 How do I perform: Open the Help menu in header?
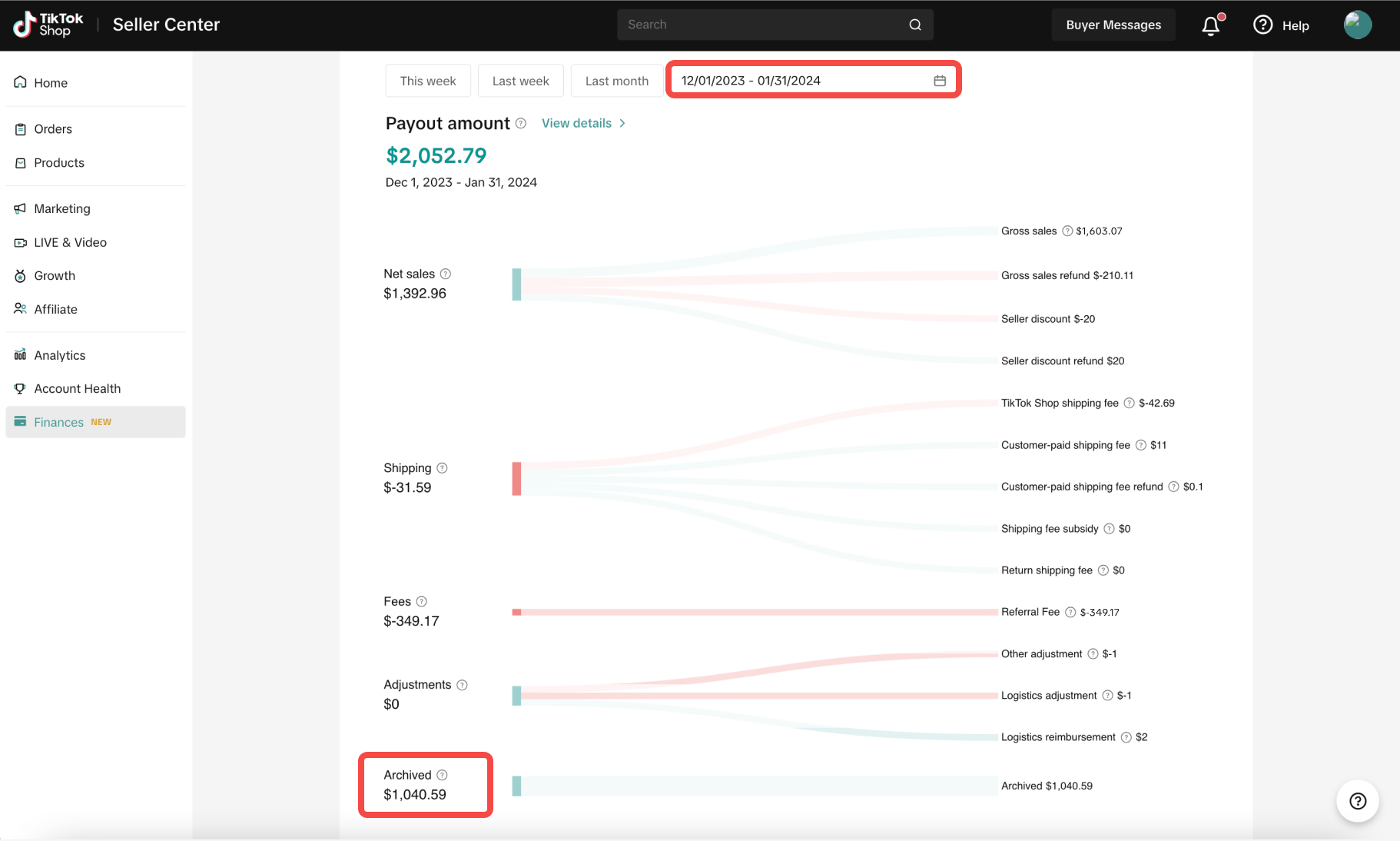[1281, 25]
